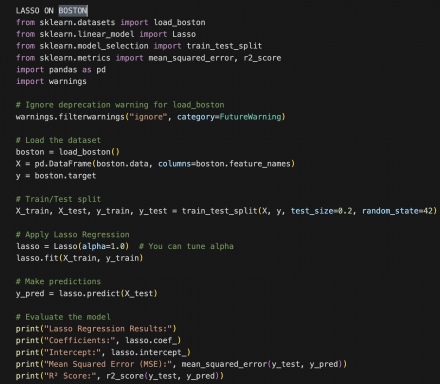The height and width of the screenshot is (384, 440).
Task: Click the You can tune alpha comment
Action: 186,247
